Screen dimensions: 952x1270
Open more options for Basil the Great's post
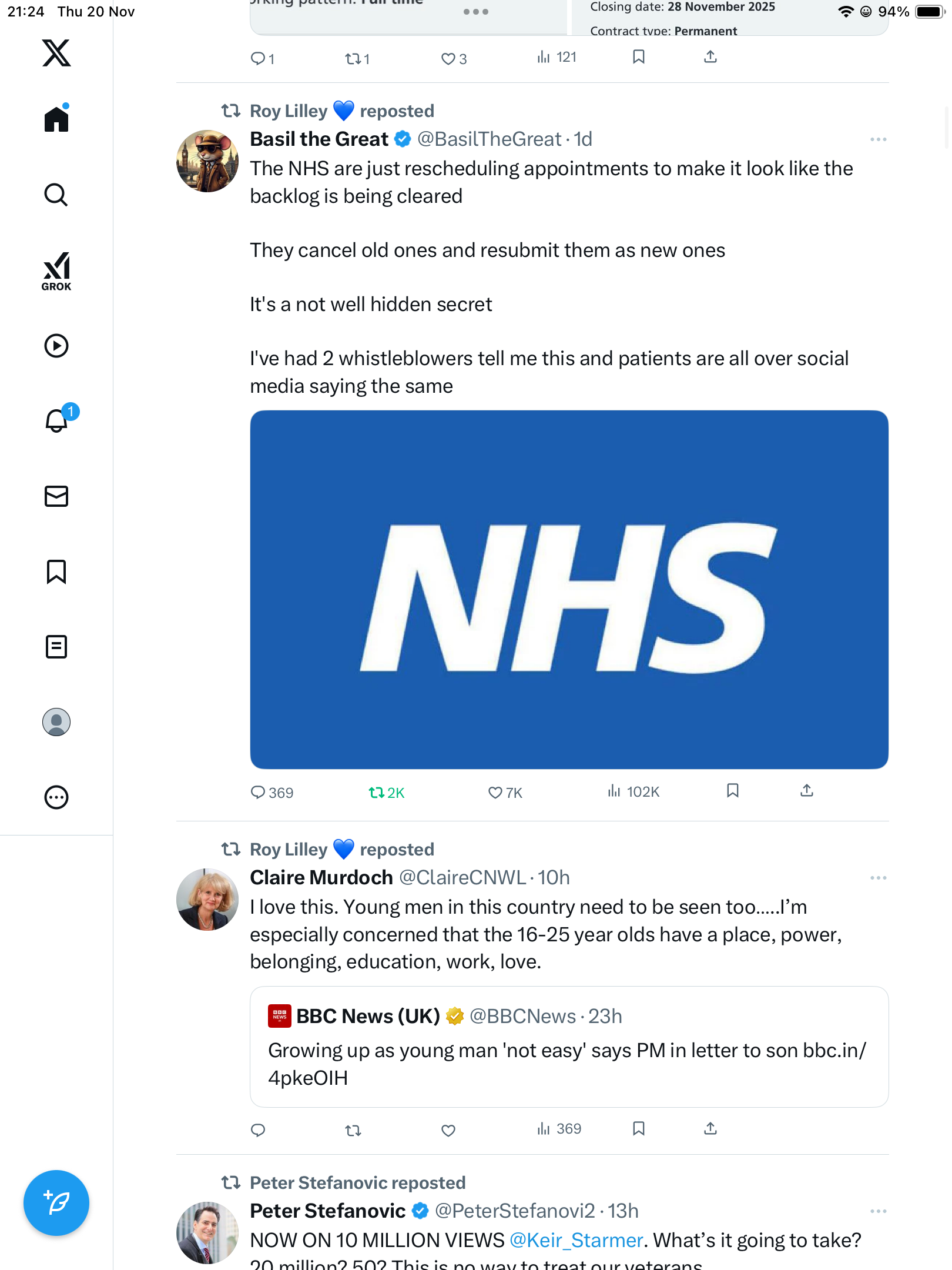click(878, 139)
